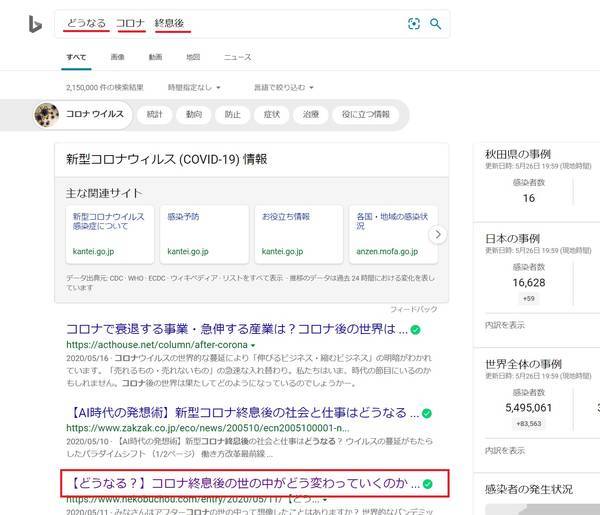Select the すべて tab

(x=76, y=57)
